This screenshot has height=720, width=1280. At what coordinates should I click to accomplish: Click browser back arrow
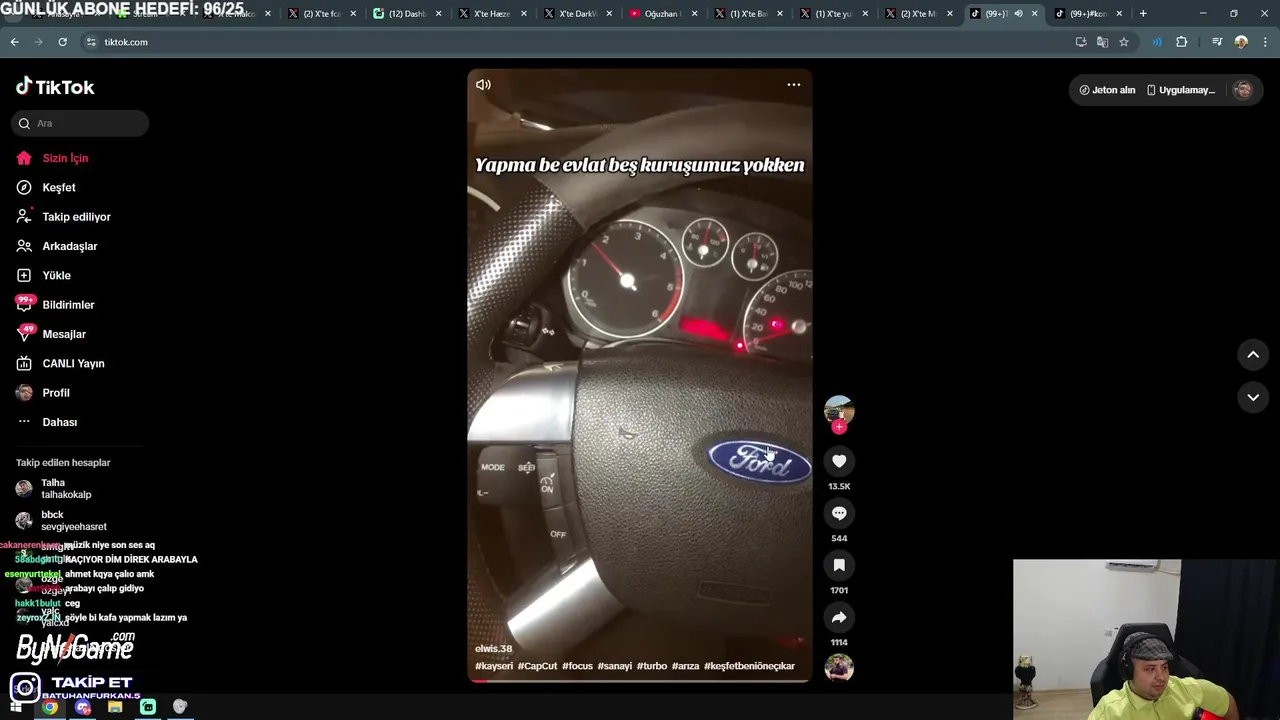tap(14, 42)
